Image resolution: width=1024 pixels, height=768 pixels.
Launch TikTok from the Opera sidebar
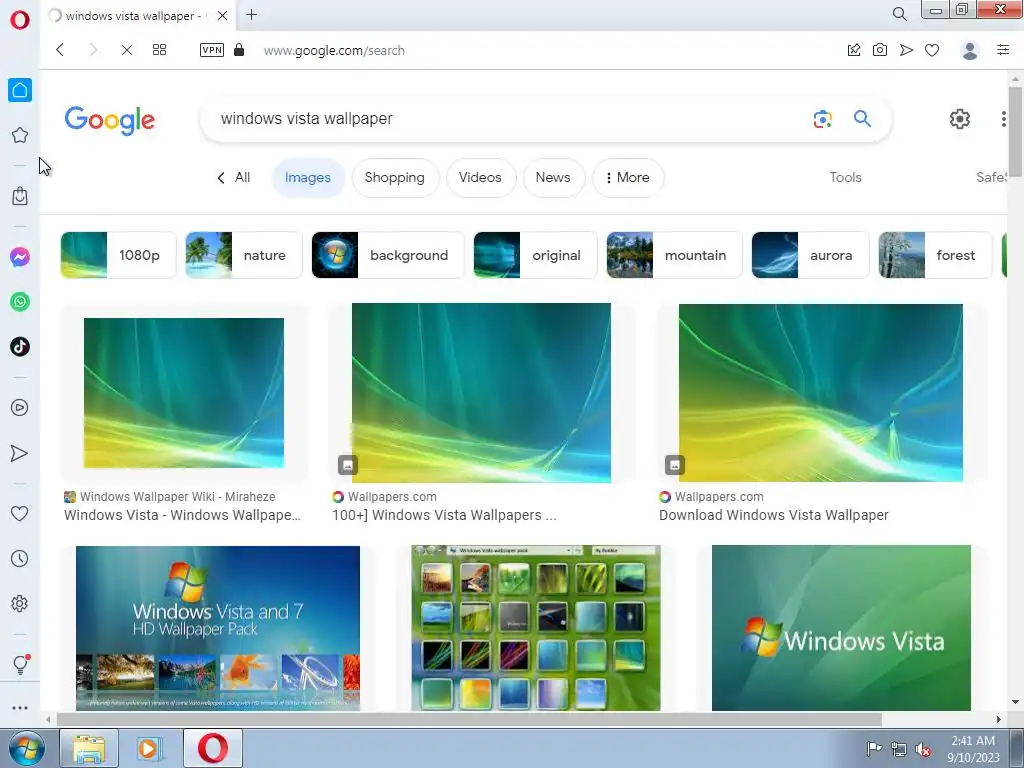pyautogui.click(x=20, y=347)
